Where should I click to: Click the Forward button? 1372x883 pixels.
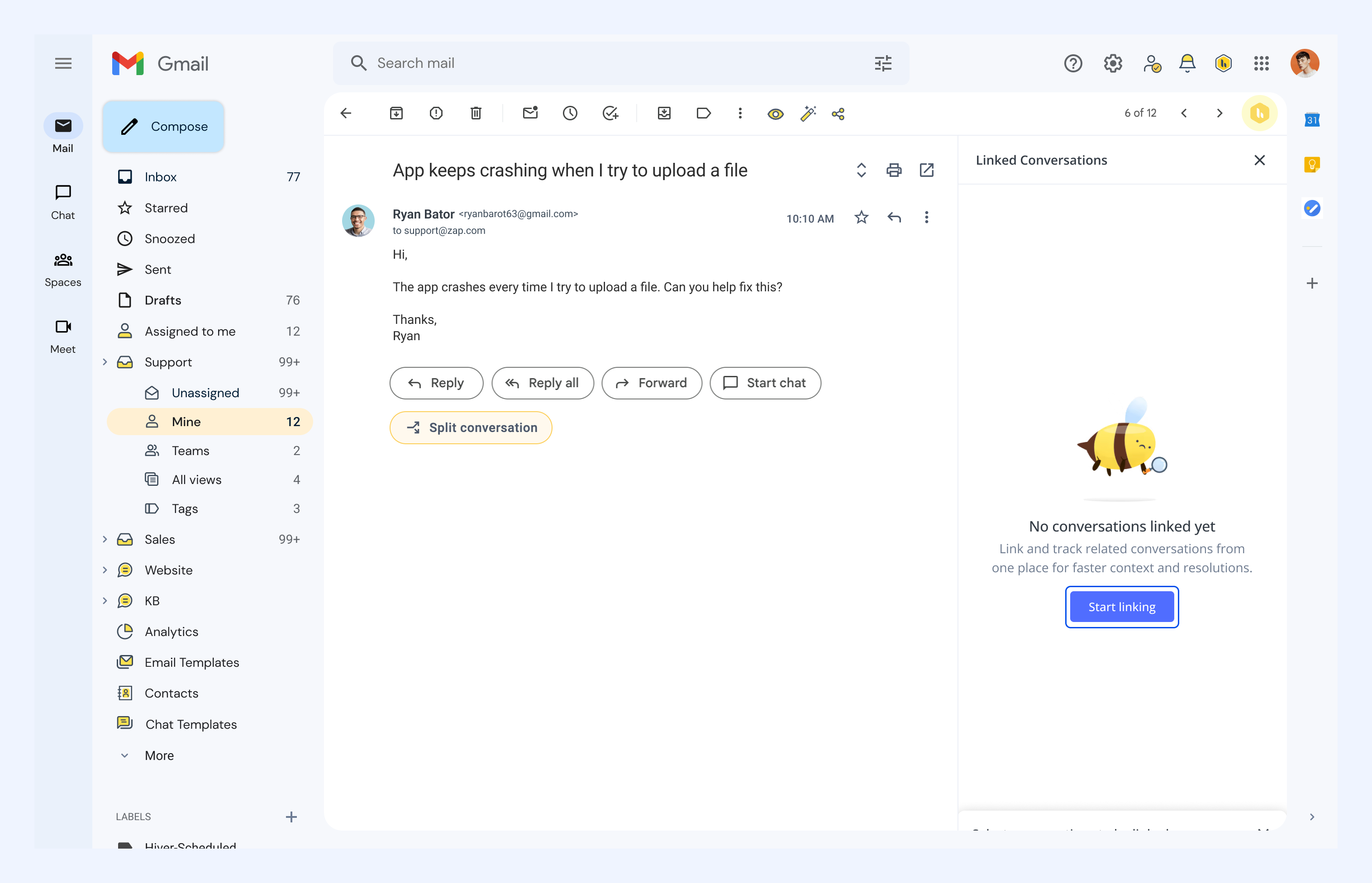pyautogui.click(x=652, y=383)
